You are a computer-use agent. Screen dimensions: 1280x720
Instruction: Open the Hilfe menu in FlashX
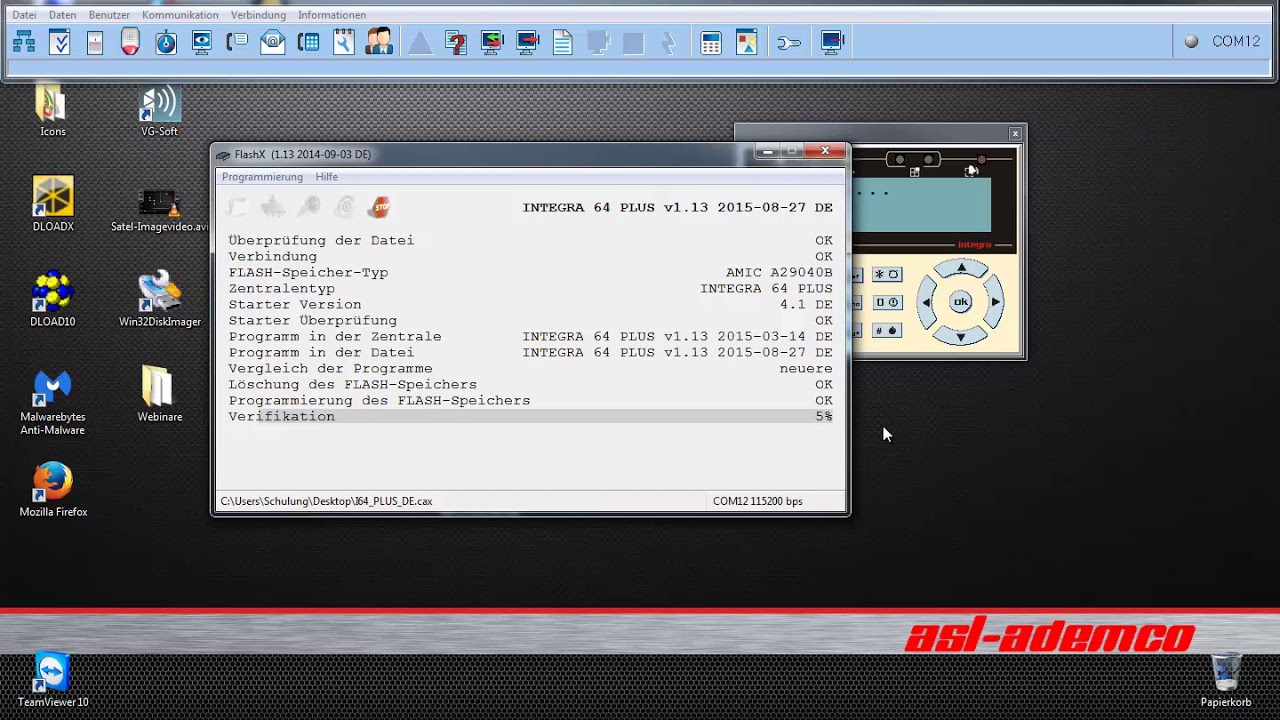(x=327, y=177)
